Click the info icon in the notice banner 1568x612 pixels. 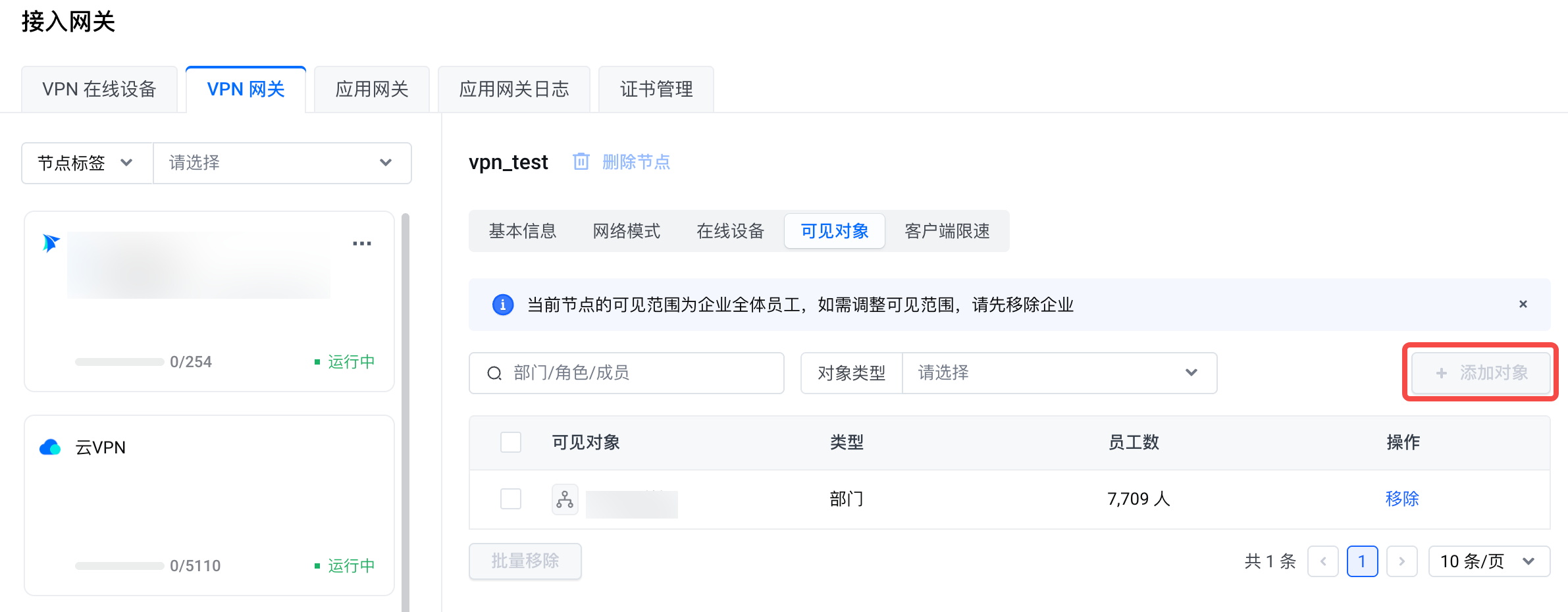503,305
